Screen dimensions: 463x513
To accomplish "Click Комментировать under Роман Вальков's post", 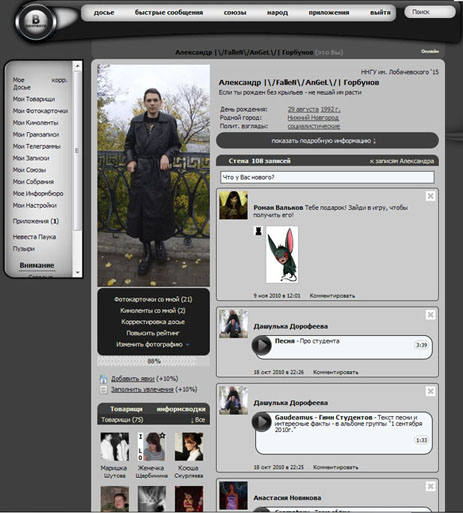I will pyautogui.click(x=332, y=296).
